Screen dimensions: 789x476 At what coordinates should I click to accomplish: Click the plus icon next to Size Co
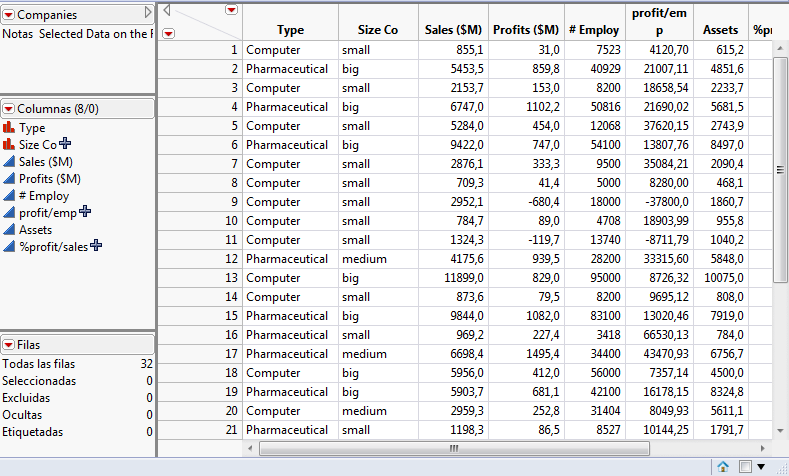point(65,145)
